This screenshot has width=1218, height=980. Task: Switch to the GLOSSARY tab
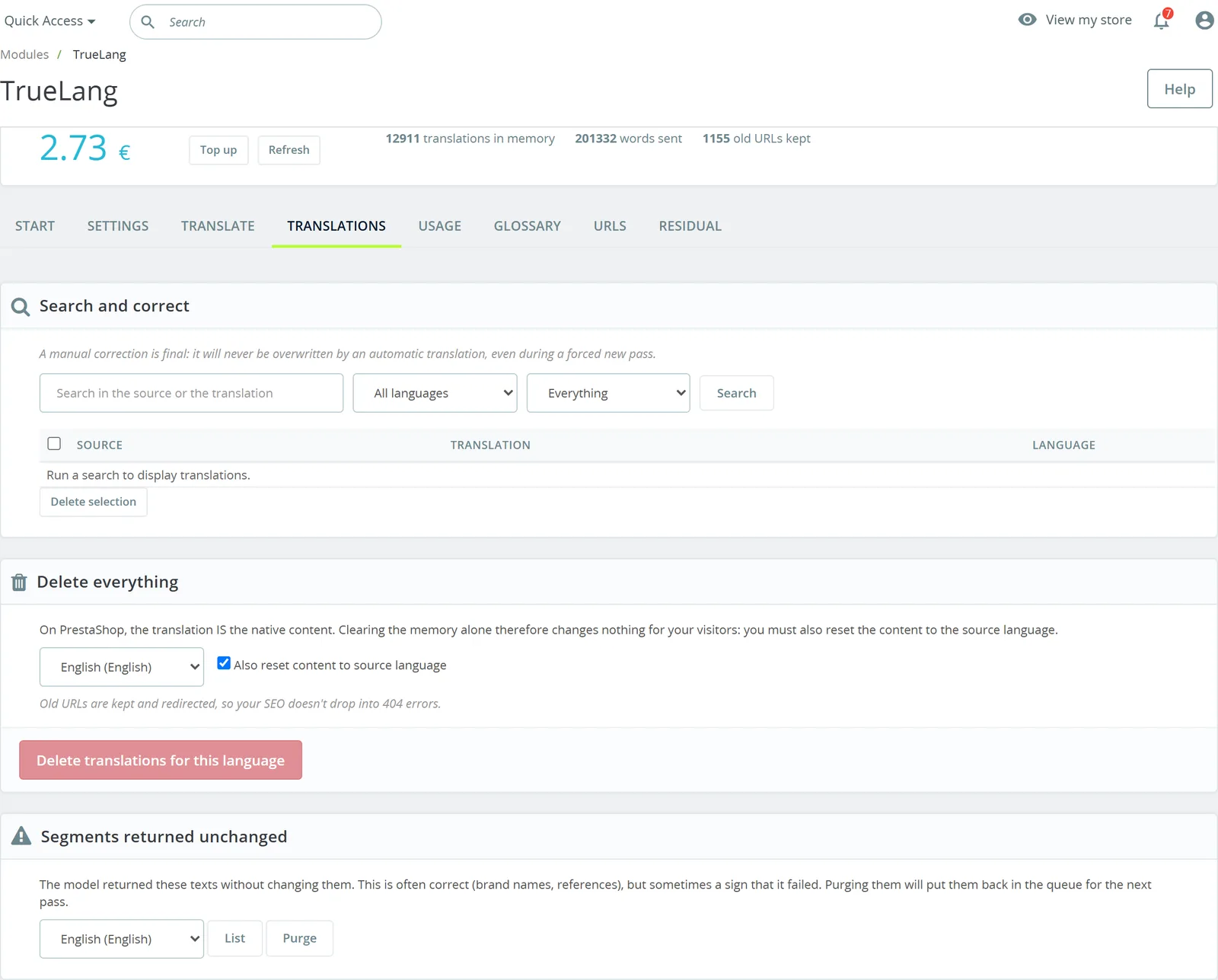[x=528, y=226]
